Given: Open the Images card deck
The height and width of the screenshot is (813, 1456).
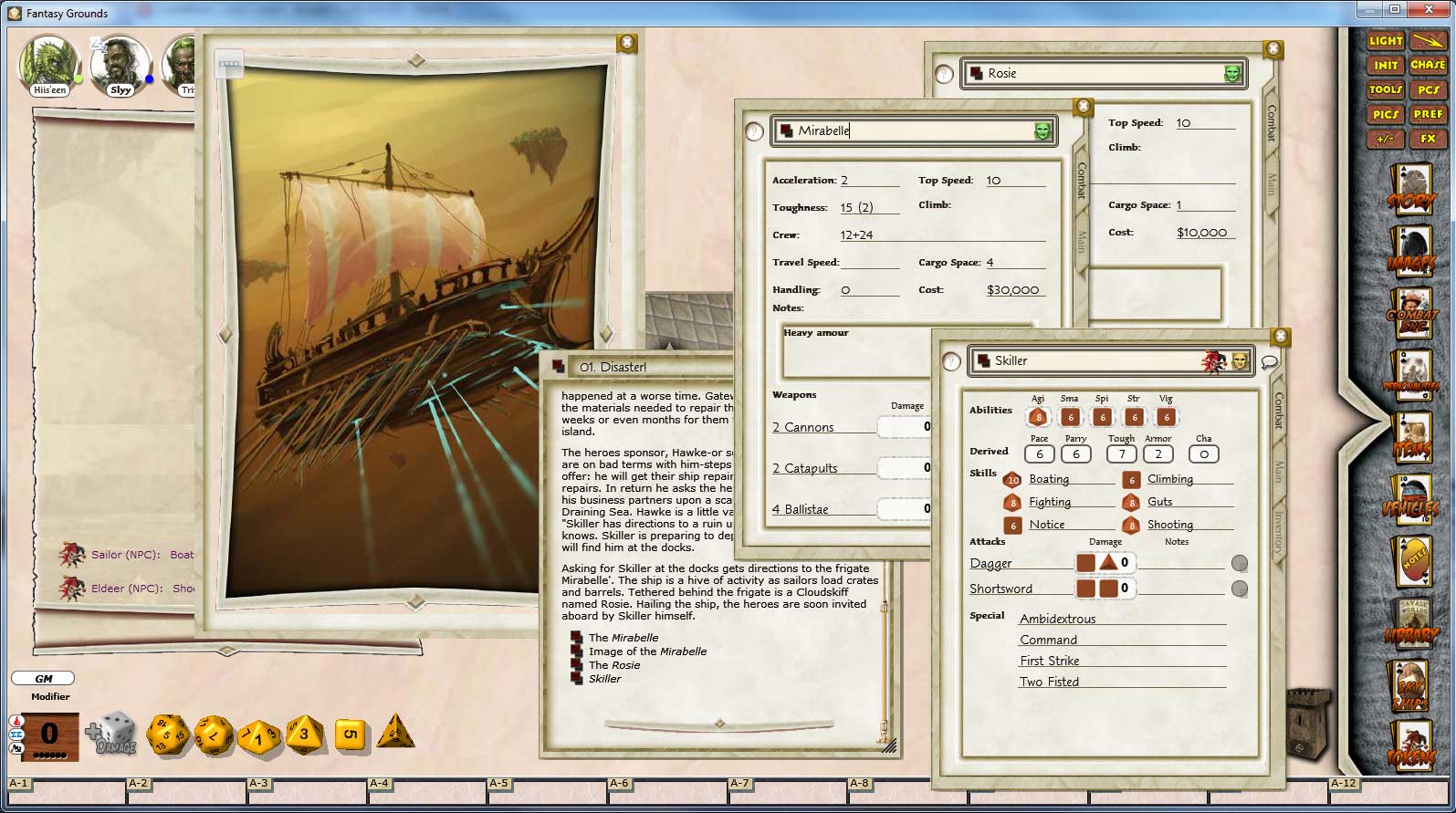Looking at the screenshot, I should tap(1411, 253).
